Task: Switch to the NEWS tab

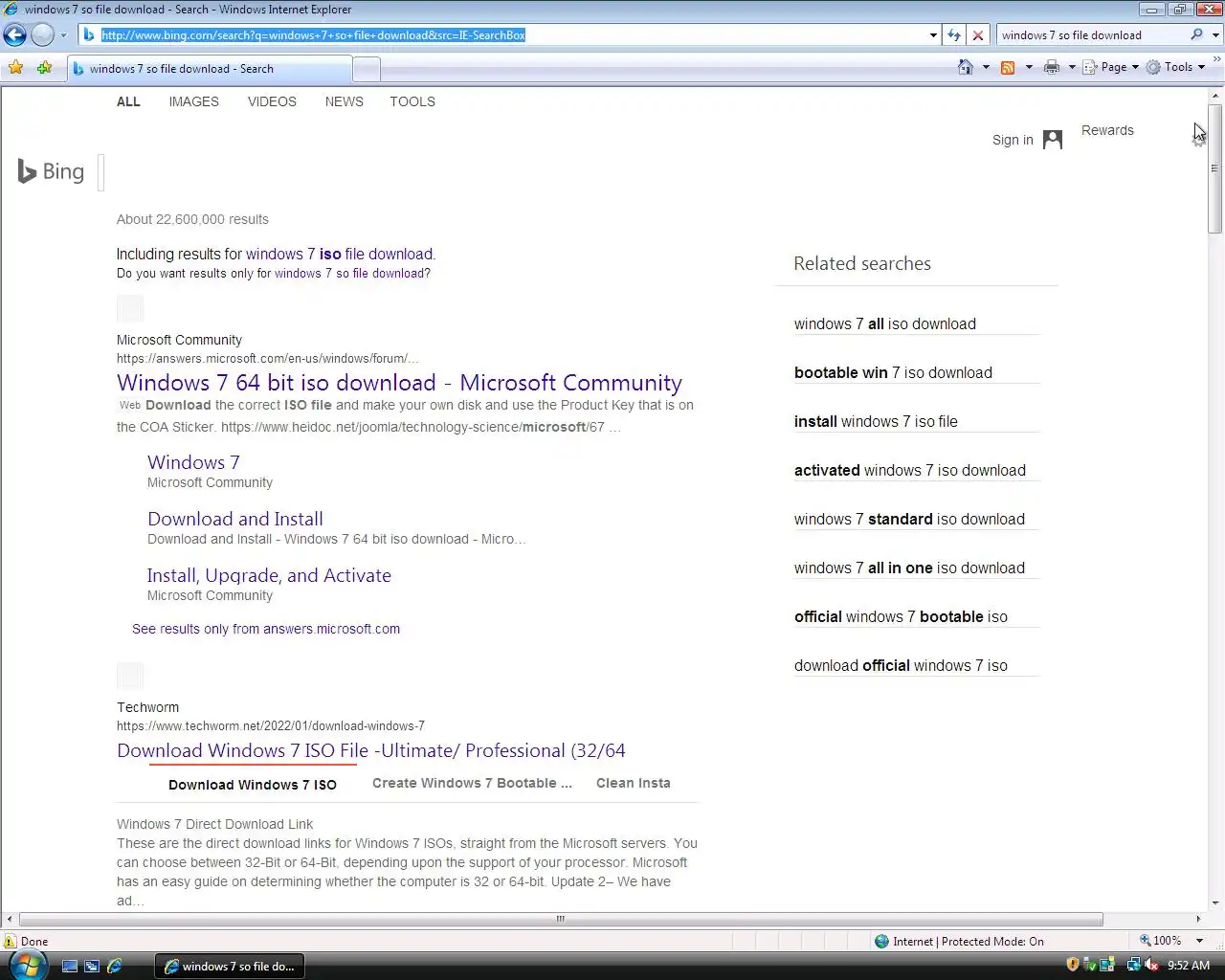Action: pos(345,101)
